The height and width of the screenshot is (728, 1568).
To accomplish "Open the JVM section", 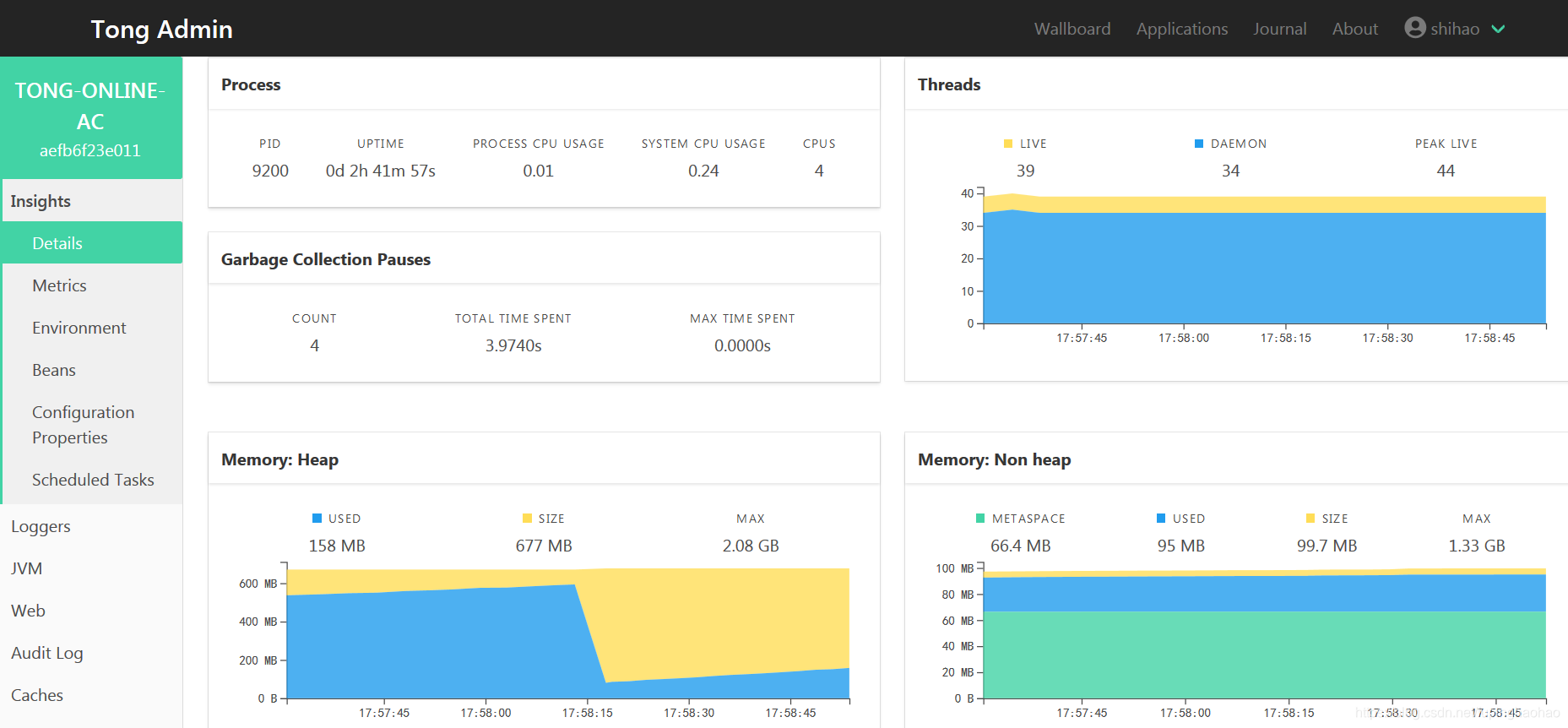I will (91, 568).
